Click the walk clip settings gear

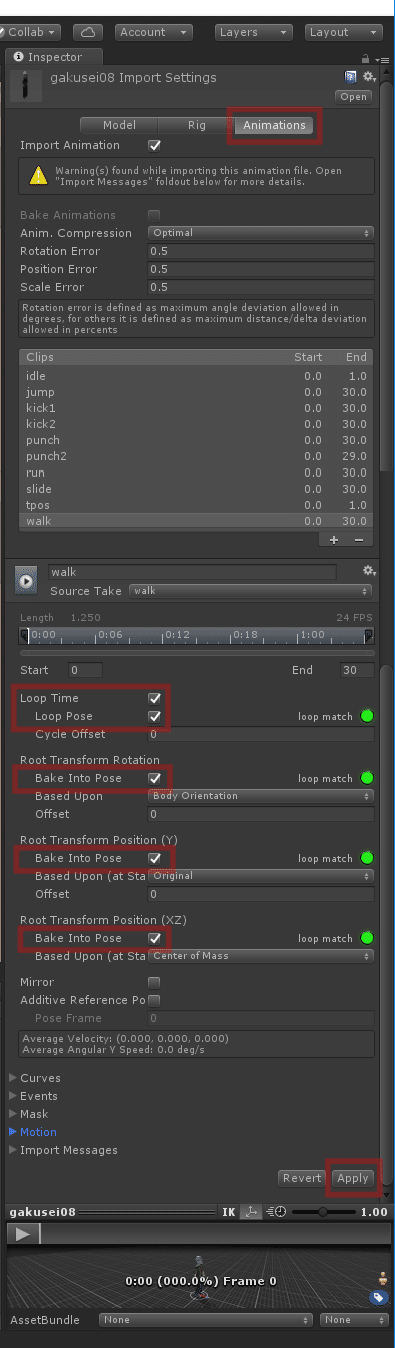tap(368, 570)
